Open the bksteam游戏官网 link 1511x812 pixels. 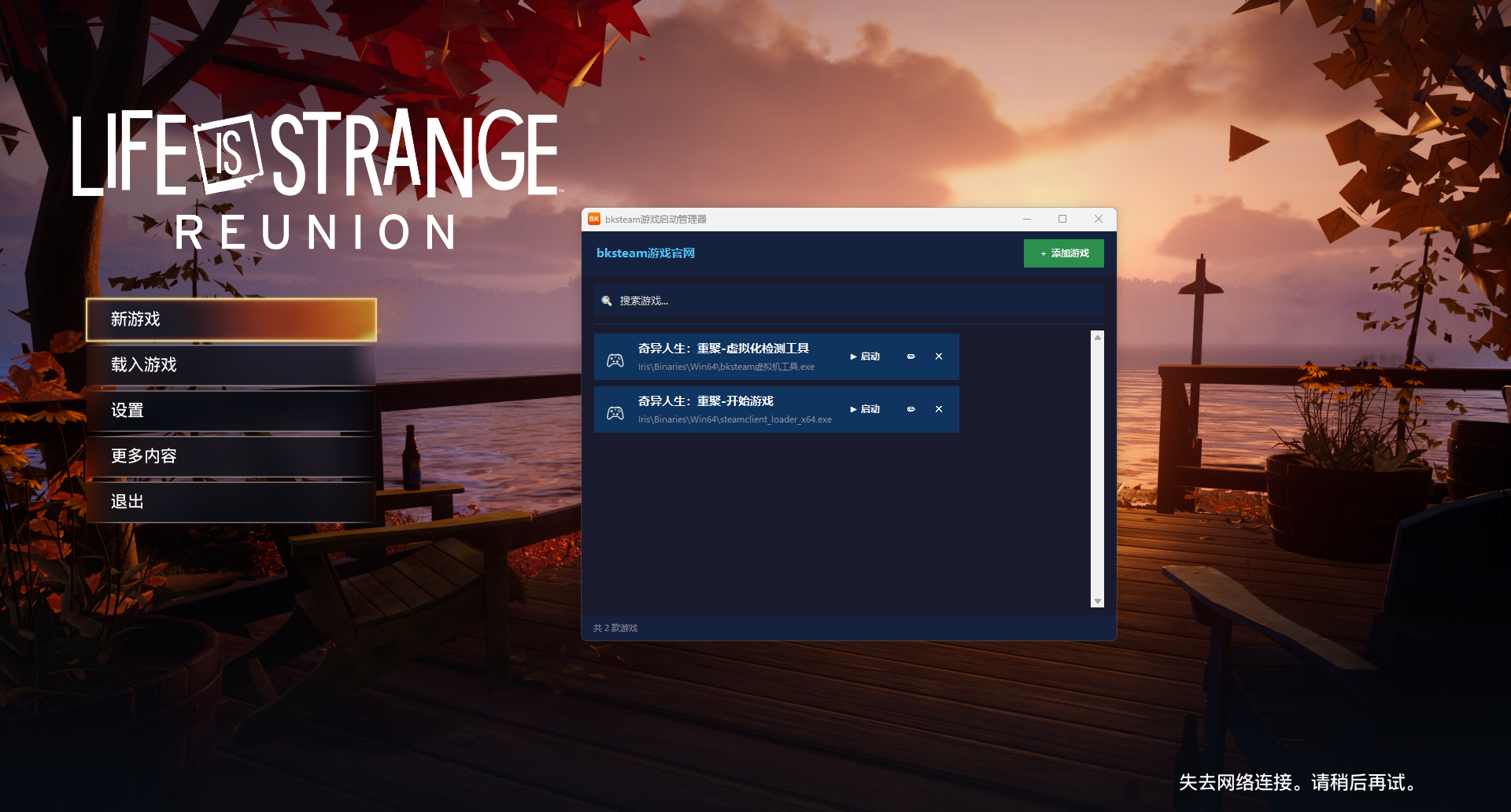[x=645, y=253]
